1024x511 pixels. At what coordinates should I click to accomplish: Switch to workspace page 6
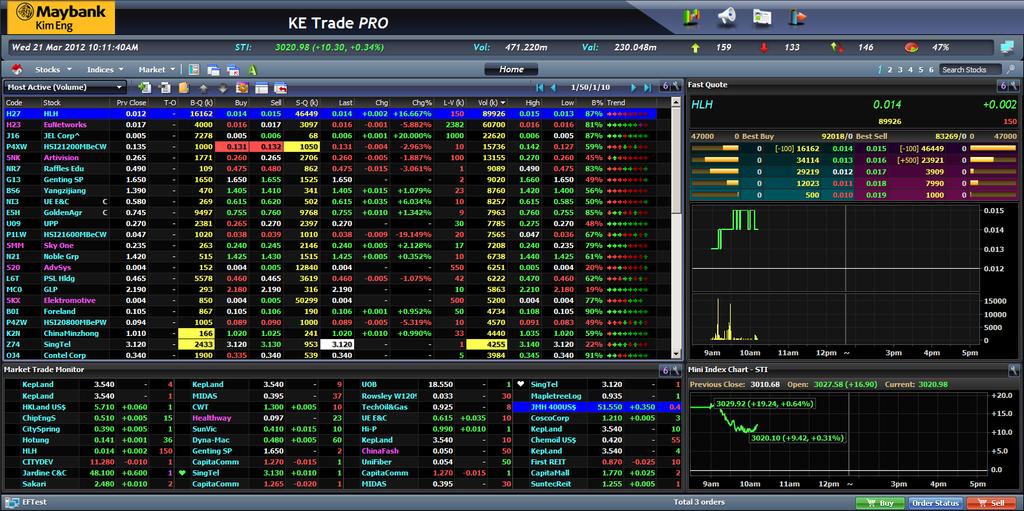931,69
